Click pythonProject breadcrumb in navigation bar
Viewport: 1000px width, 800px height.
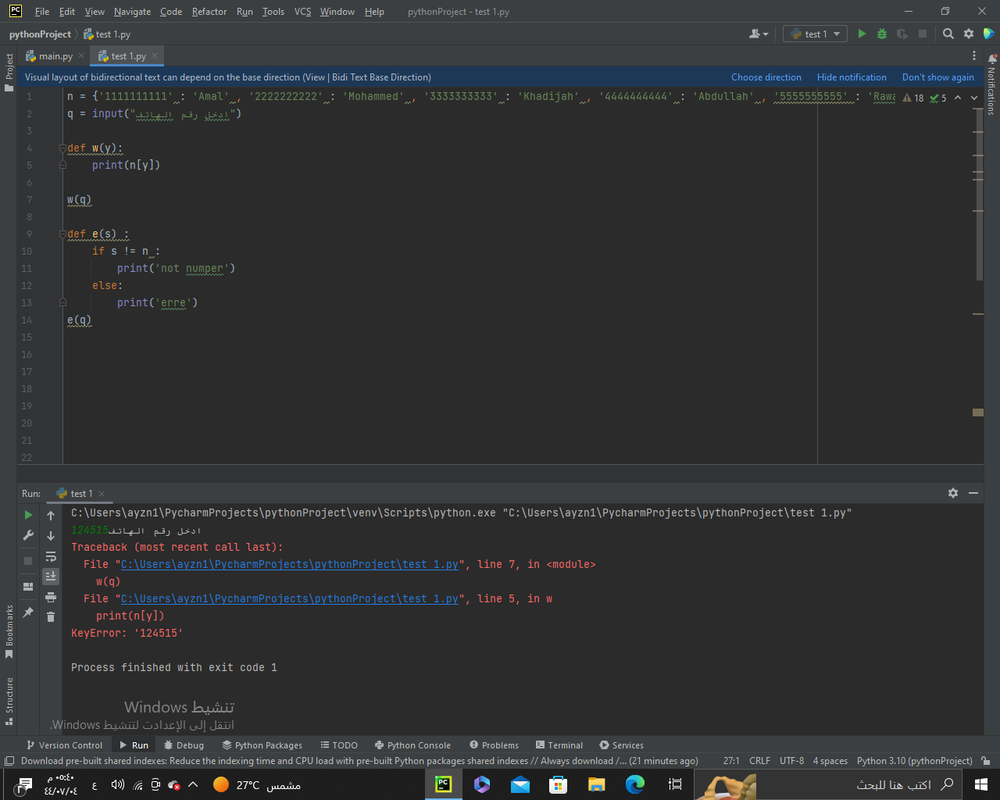40,34
